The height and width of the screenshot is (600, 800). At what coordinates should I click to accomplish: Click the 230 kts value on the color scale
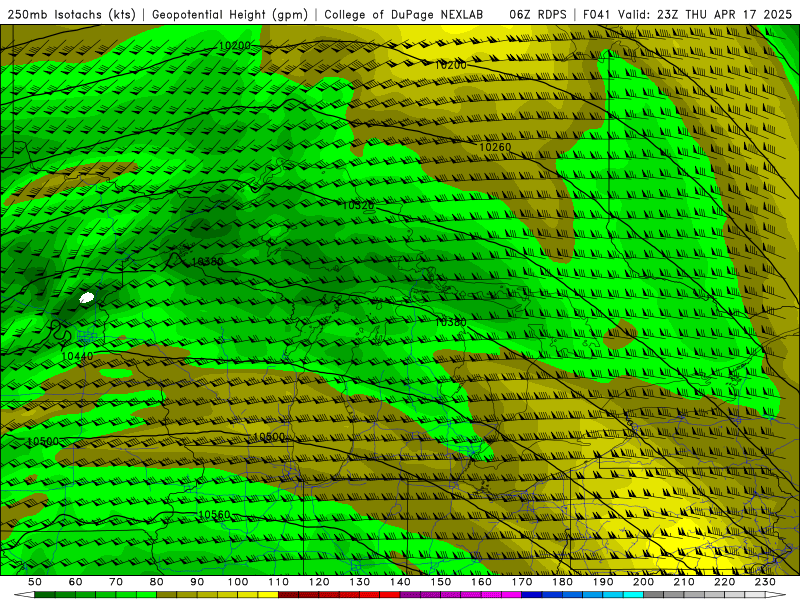click(x=765, y=582)
